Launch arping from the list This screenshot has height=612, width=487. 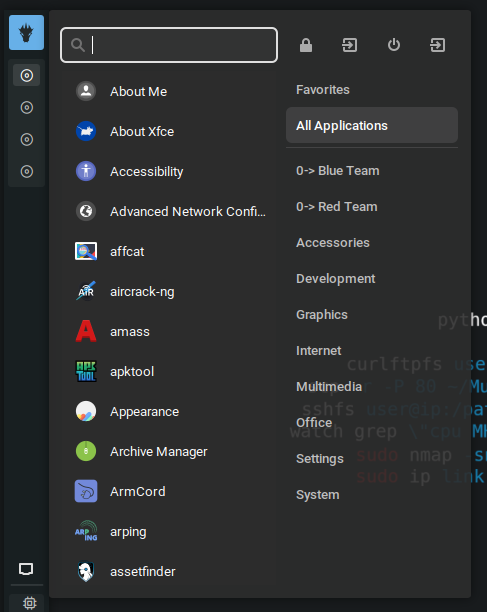[x=169, y=532]
